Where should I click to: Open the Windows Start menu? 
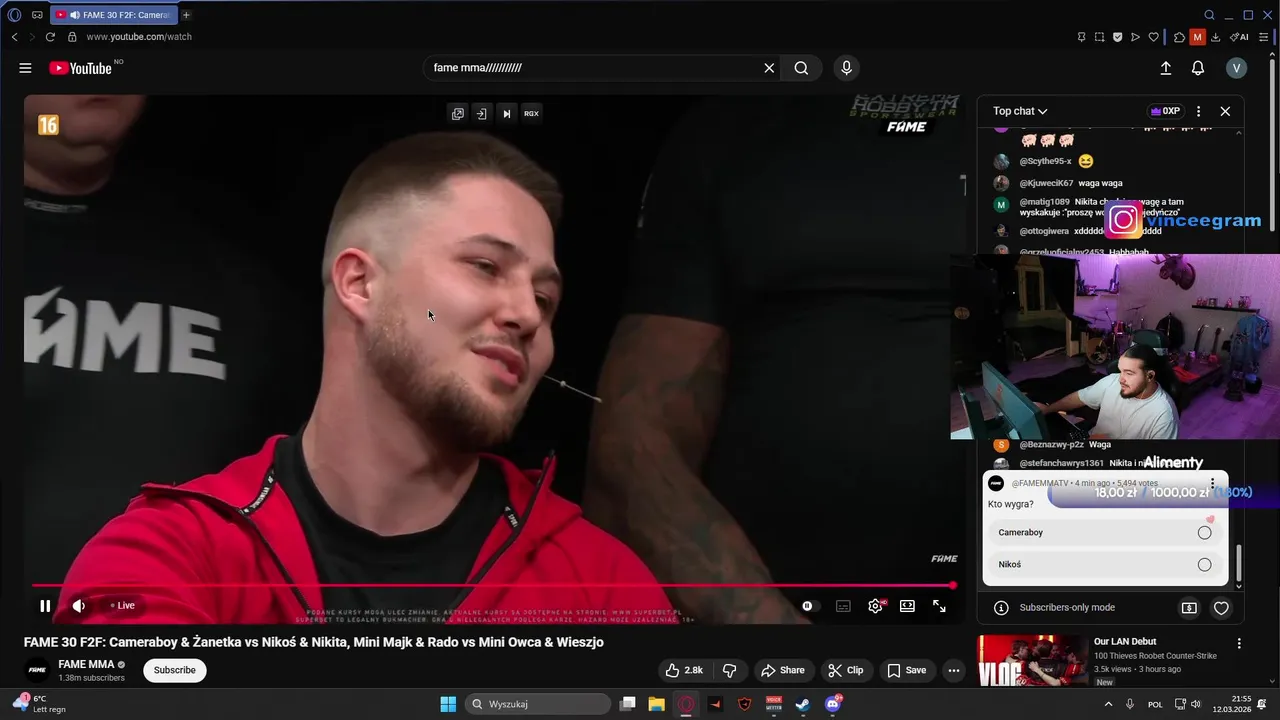(448, 704)
